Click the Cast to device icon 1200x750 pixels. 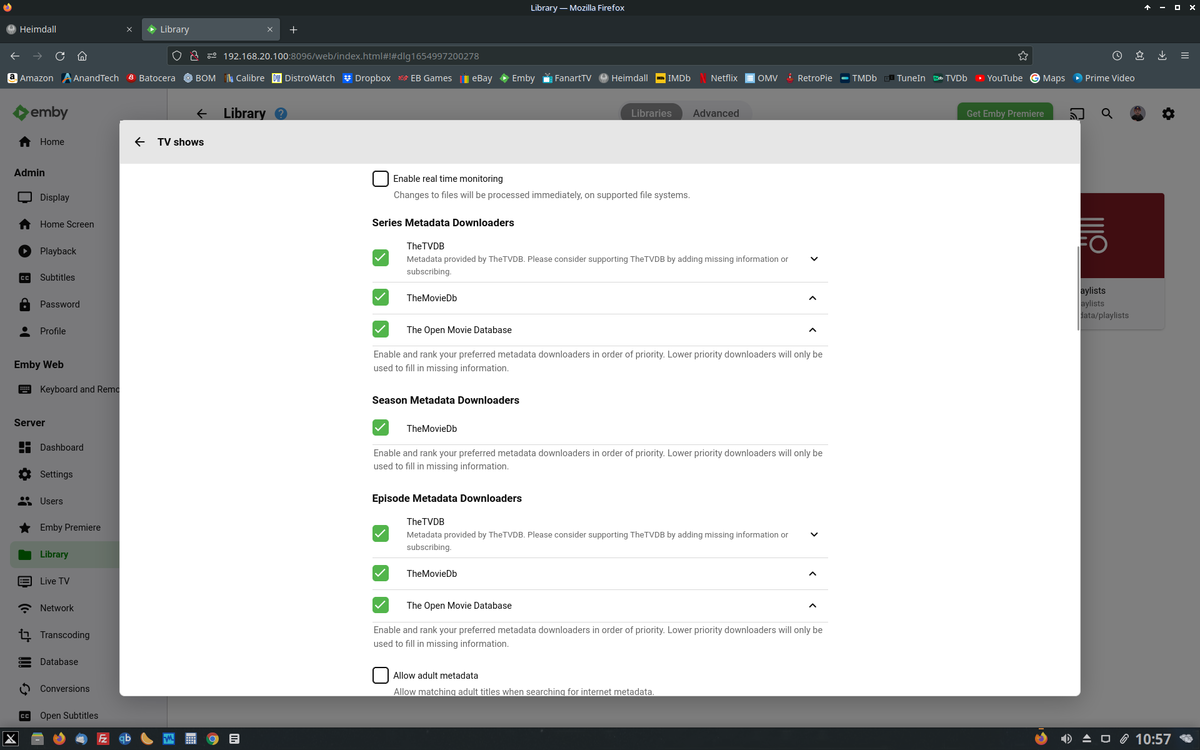tap(1076, 113)
